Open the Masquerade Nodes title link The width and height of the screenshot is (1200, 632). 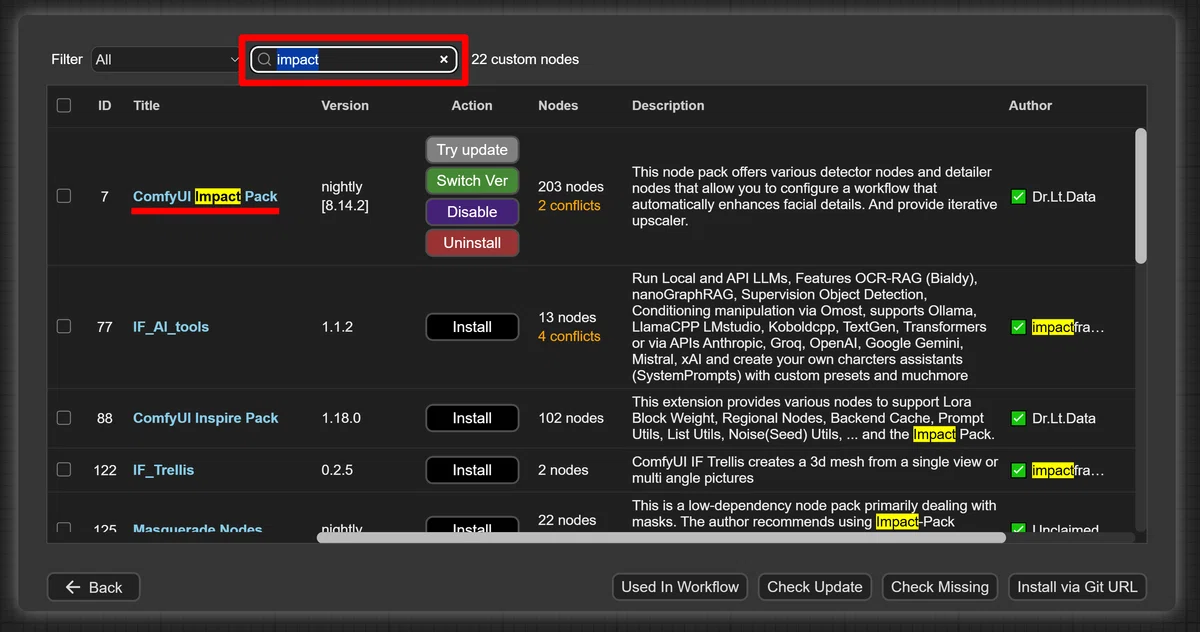[197, 529]
